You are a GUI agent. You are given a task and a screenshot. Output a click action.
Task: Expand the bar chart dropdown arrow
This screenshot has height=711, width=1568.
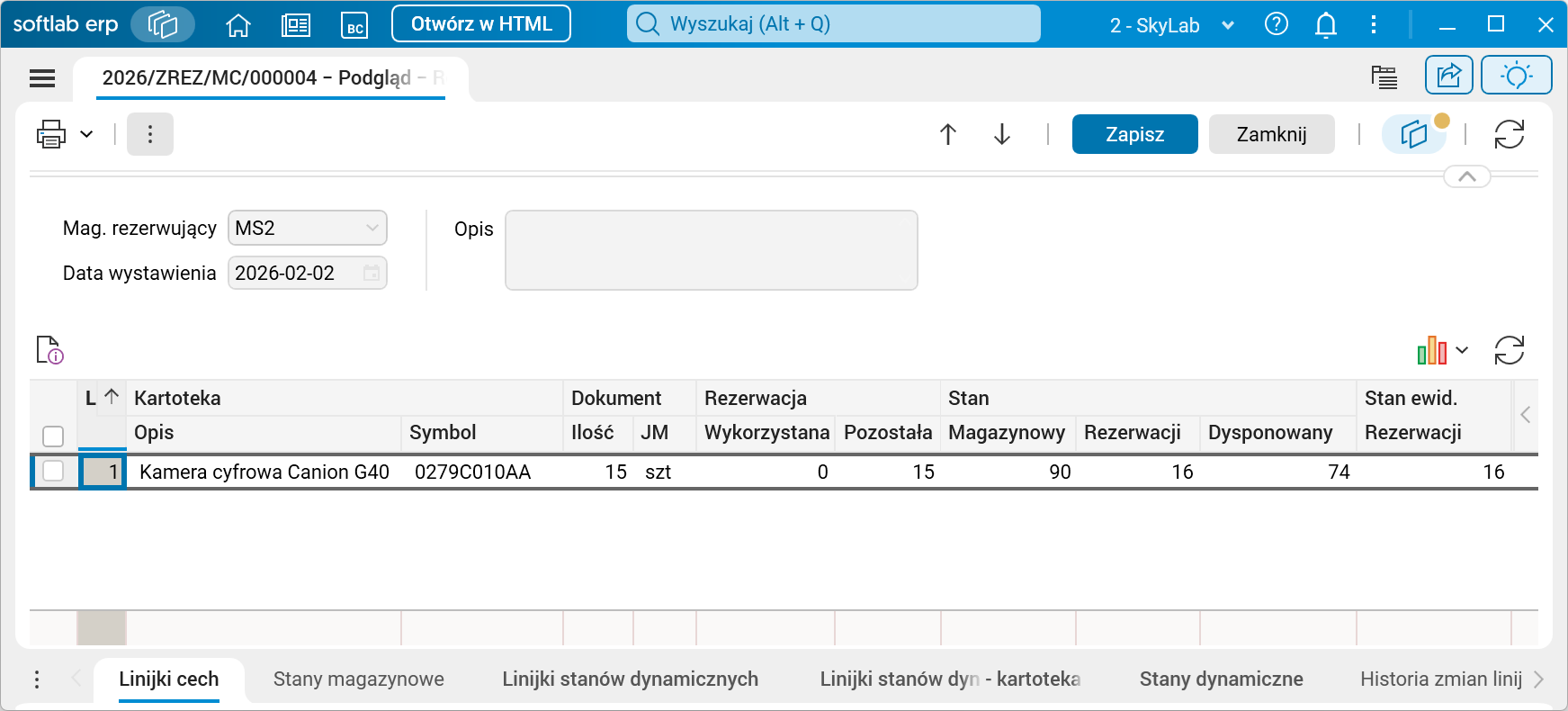1462,350
